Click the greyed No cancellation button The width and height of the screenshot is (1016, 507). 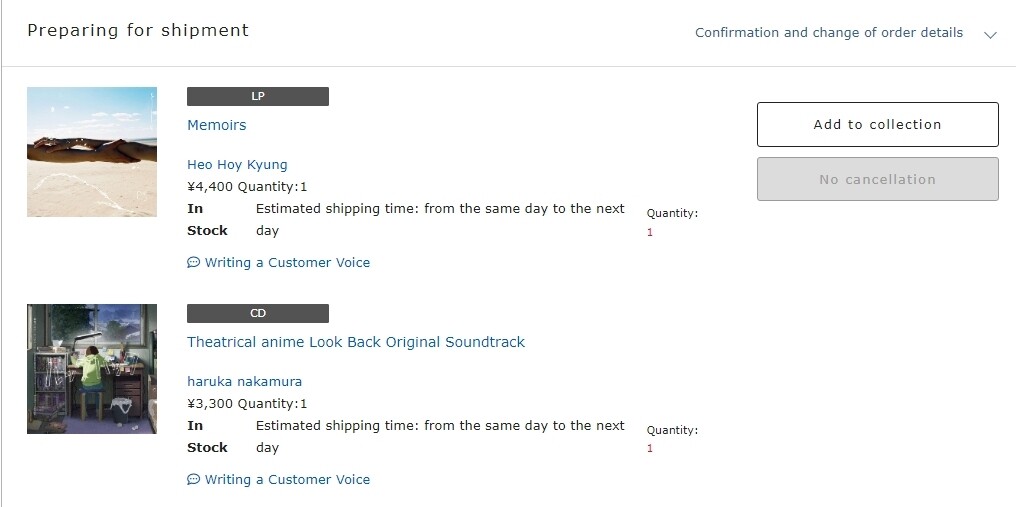[x=877, y=180]
